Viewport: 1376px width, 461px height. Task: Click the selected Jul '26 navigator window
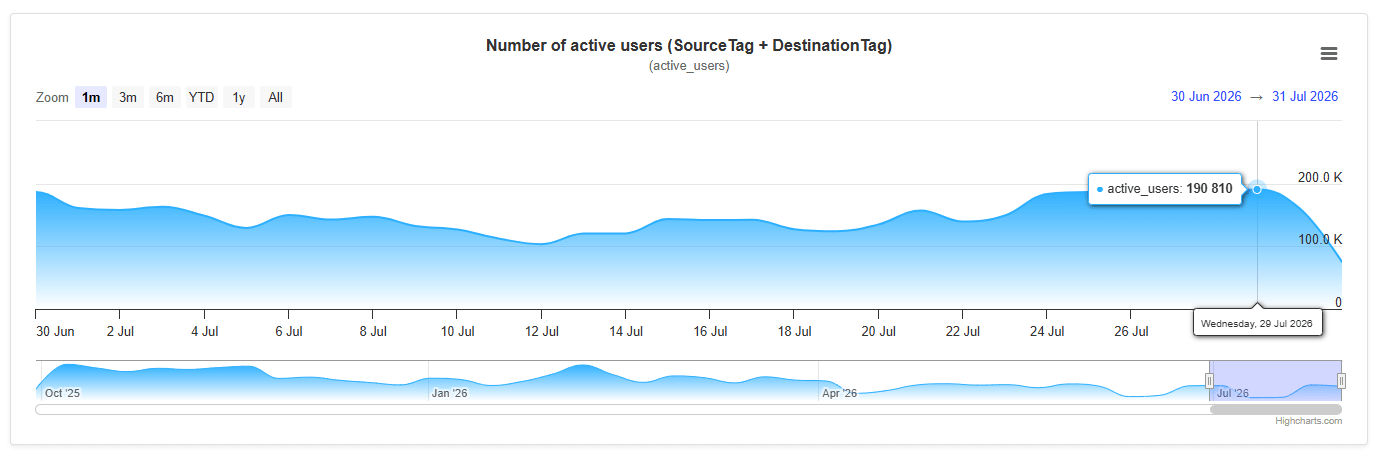tap(1276, 380)
